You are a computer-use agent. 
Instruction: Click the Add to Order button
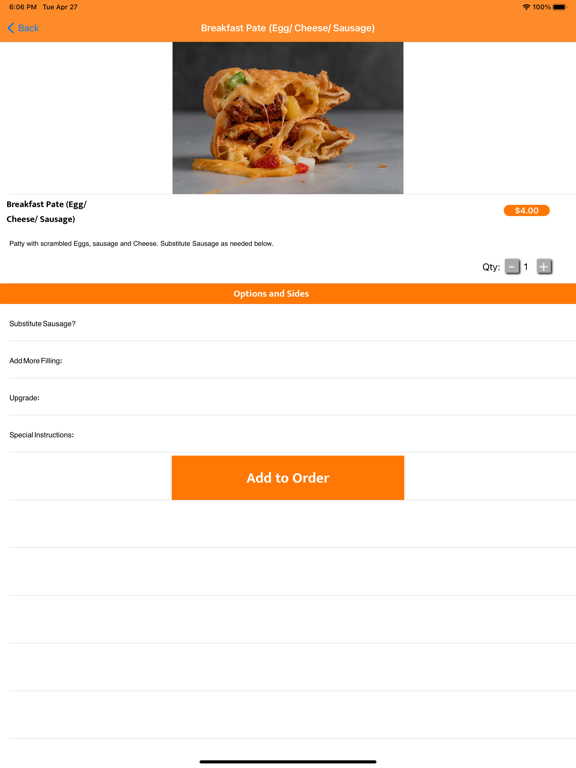click(288, 478)
